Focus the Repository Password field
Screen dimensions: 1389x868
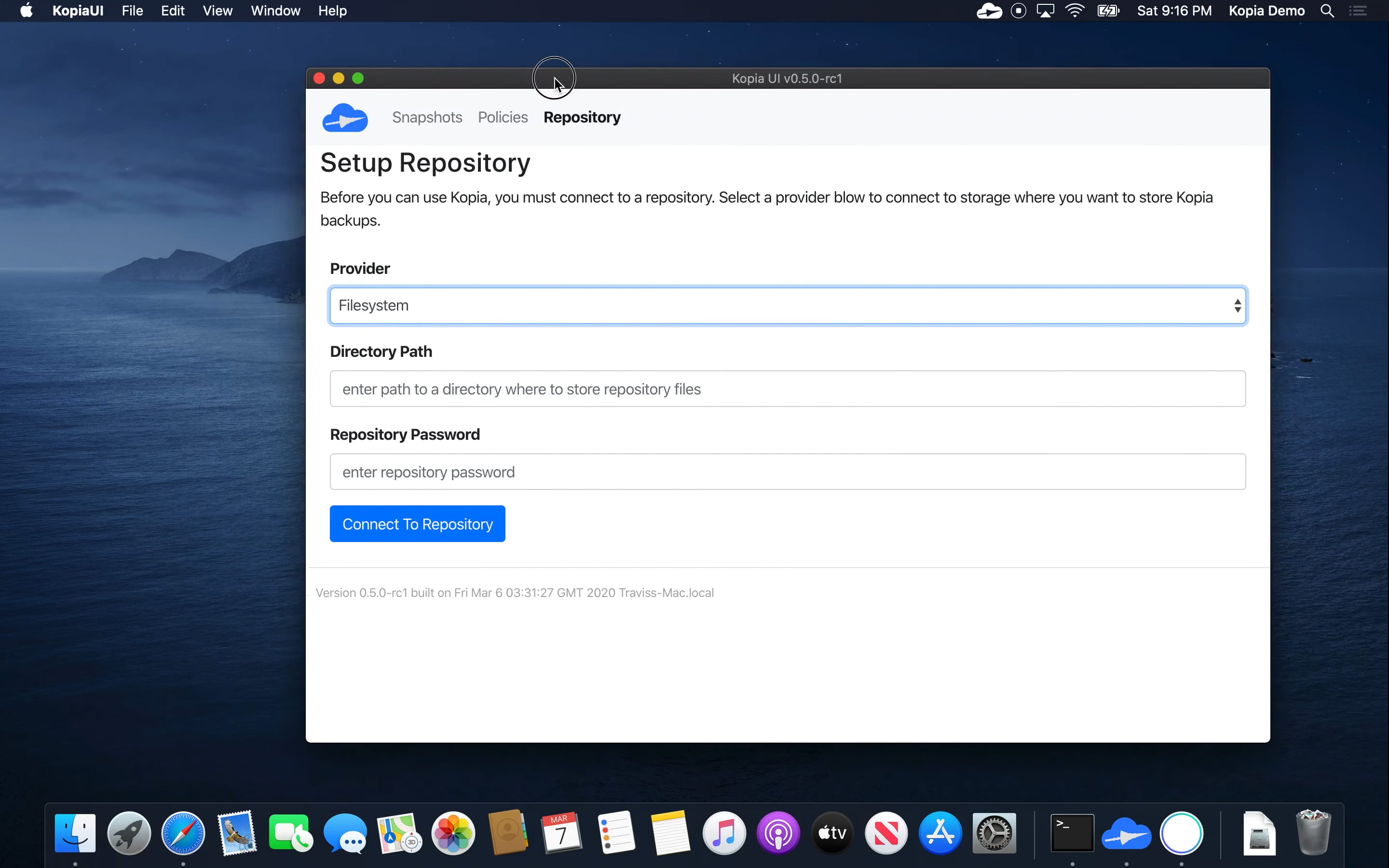(788, 472)
